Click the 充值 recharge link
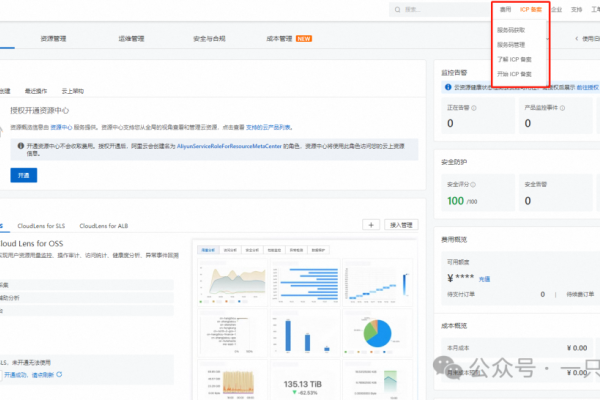The image size is (600, 400). [x=484, y=279]
